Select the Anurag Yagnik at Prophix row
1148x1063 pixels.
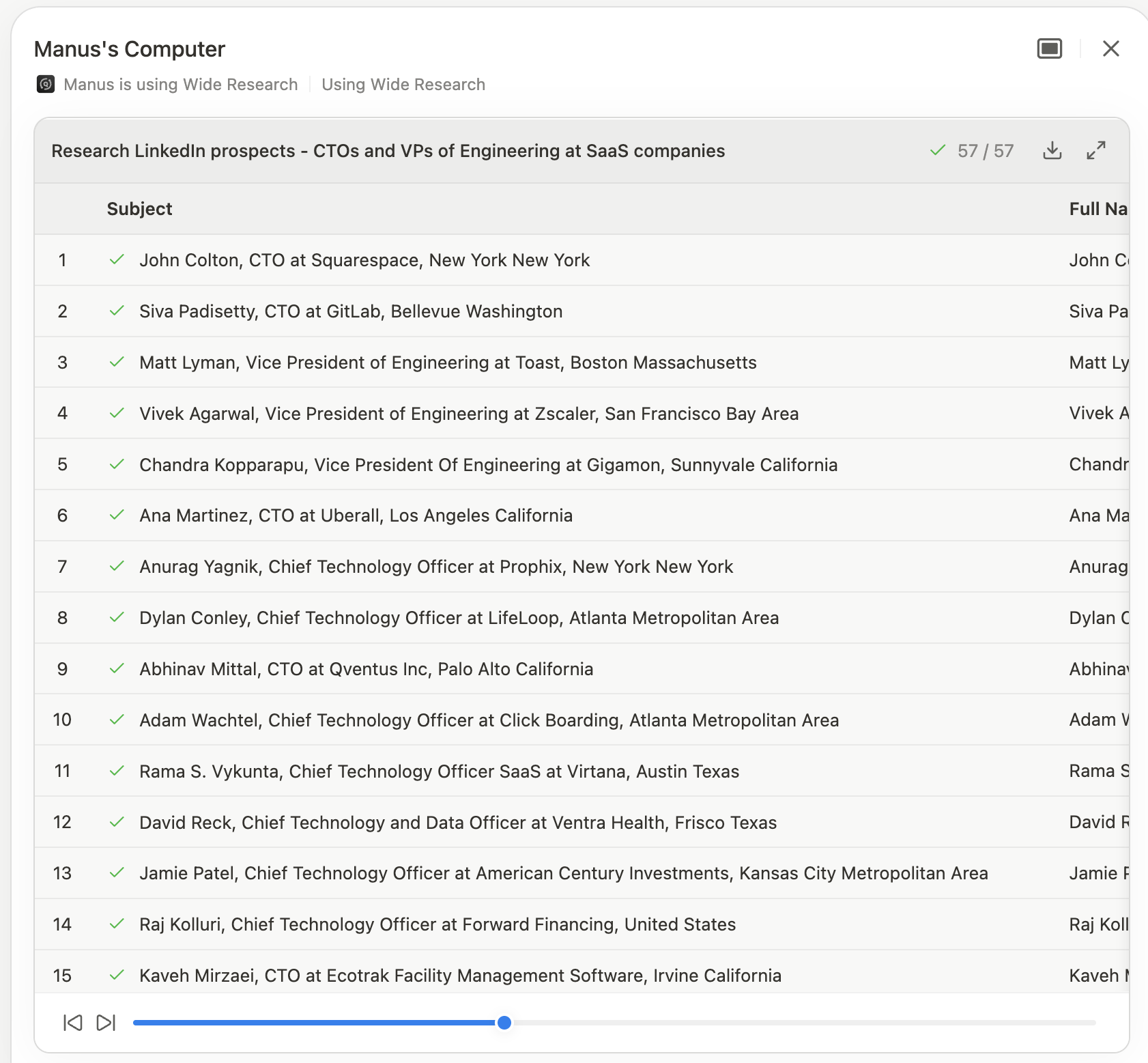coord(582,567)
